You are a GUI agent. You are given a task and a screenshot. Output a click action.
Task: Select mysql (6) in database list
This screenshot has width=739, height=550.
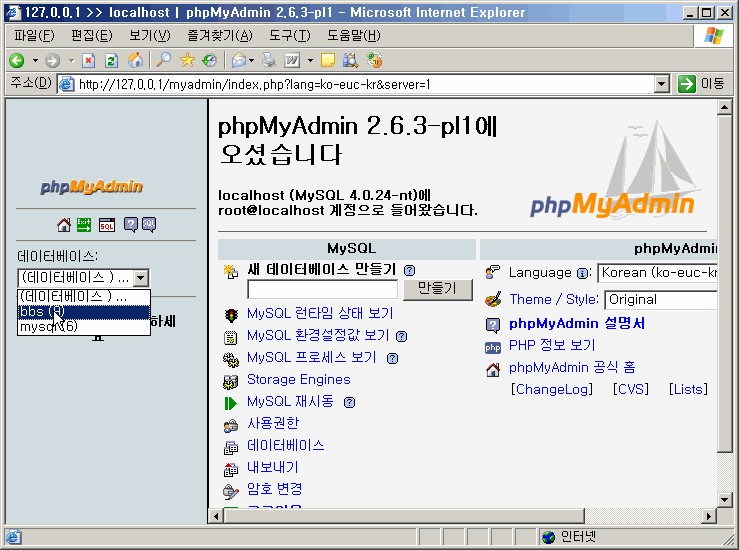(83, 327)
